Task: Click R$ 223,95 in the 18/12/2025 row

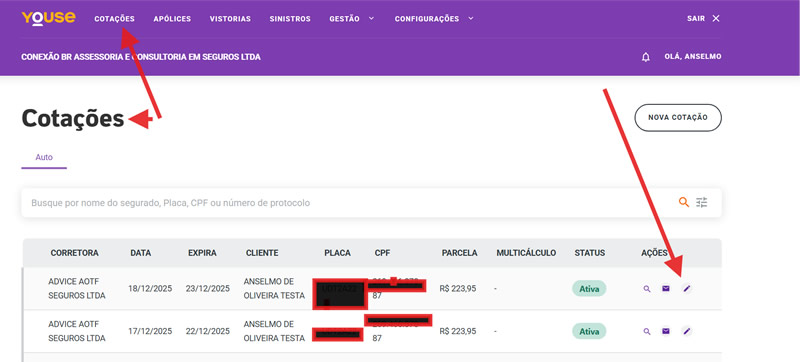Action: [458, 289]
